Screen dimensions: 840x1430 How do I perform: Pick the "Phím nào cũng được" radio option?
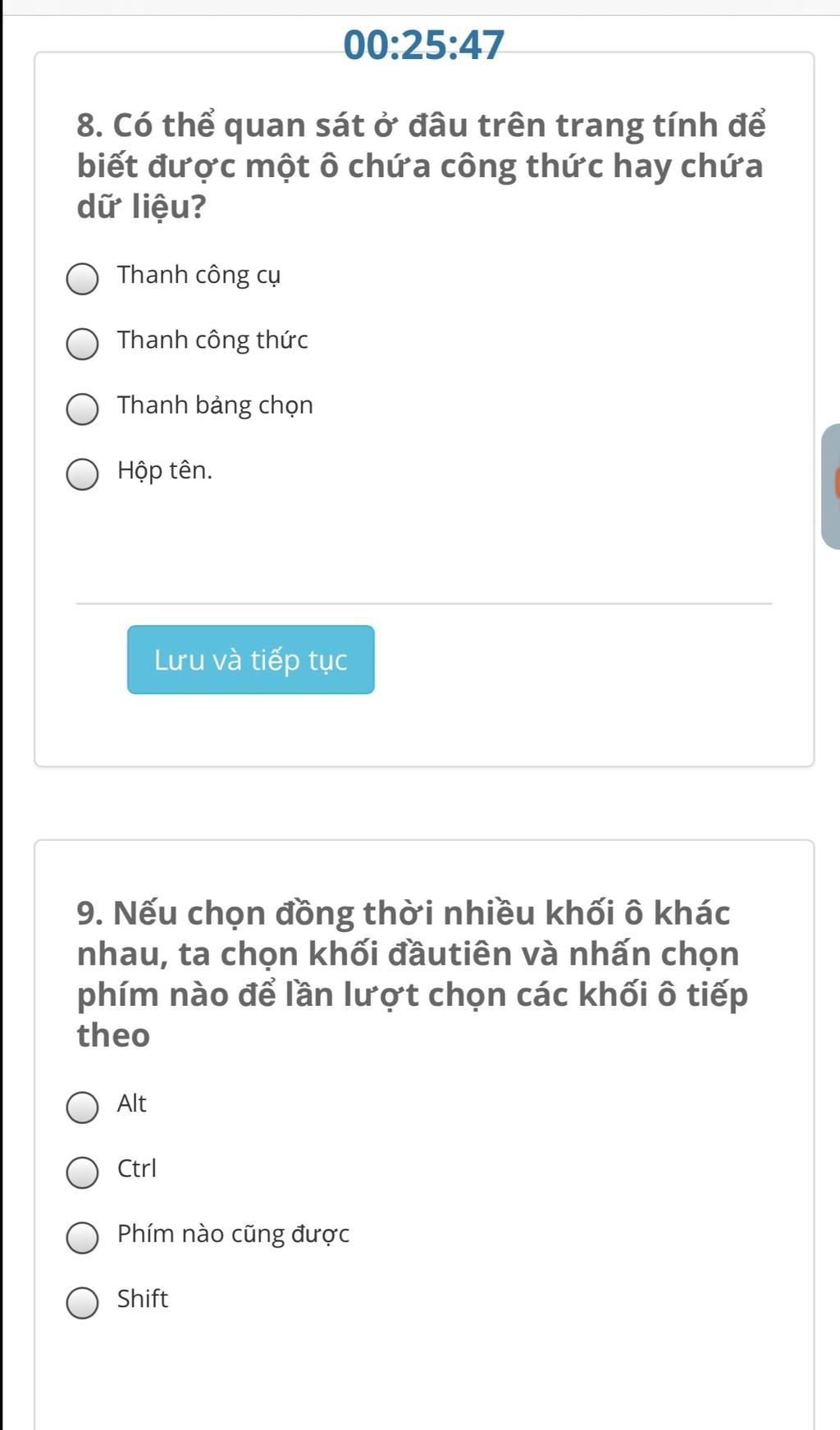coord(82,1237)
